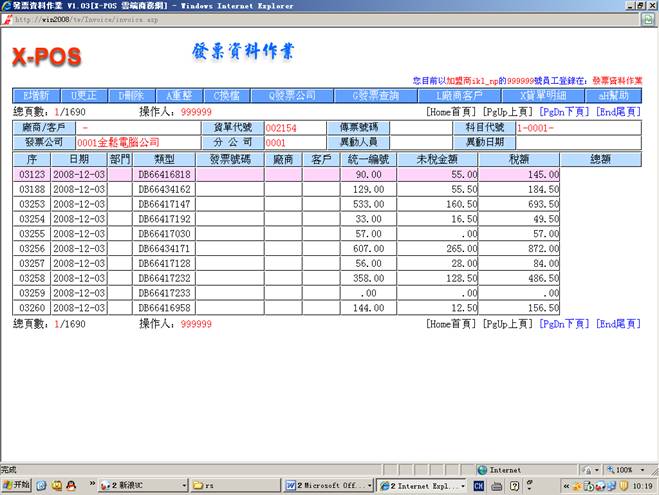
Task: Click the bottom Home首頁 link
Action: [452, 325]
